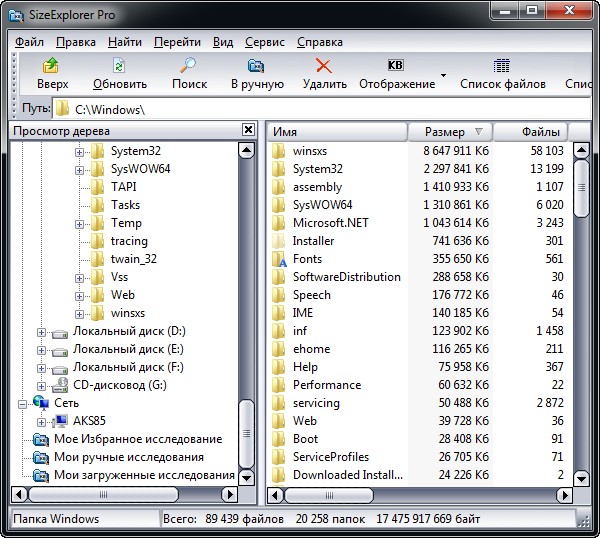The width and height of the screenshot is (600, 538).
Task: Sort by the Имя column header
Action: [x=335, y=131]
